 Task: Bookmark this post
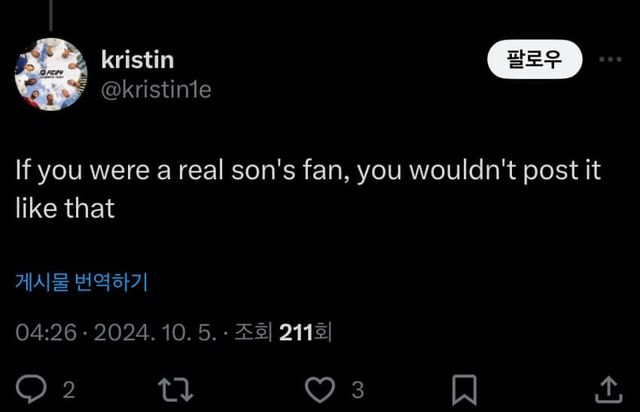coord(464,388)
